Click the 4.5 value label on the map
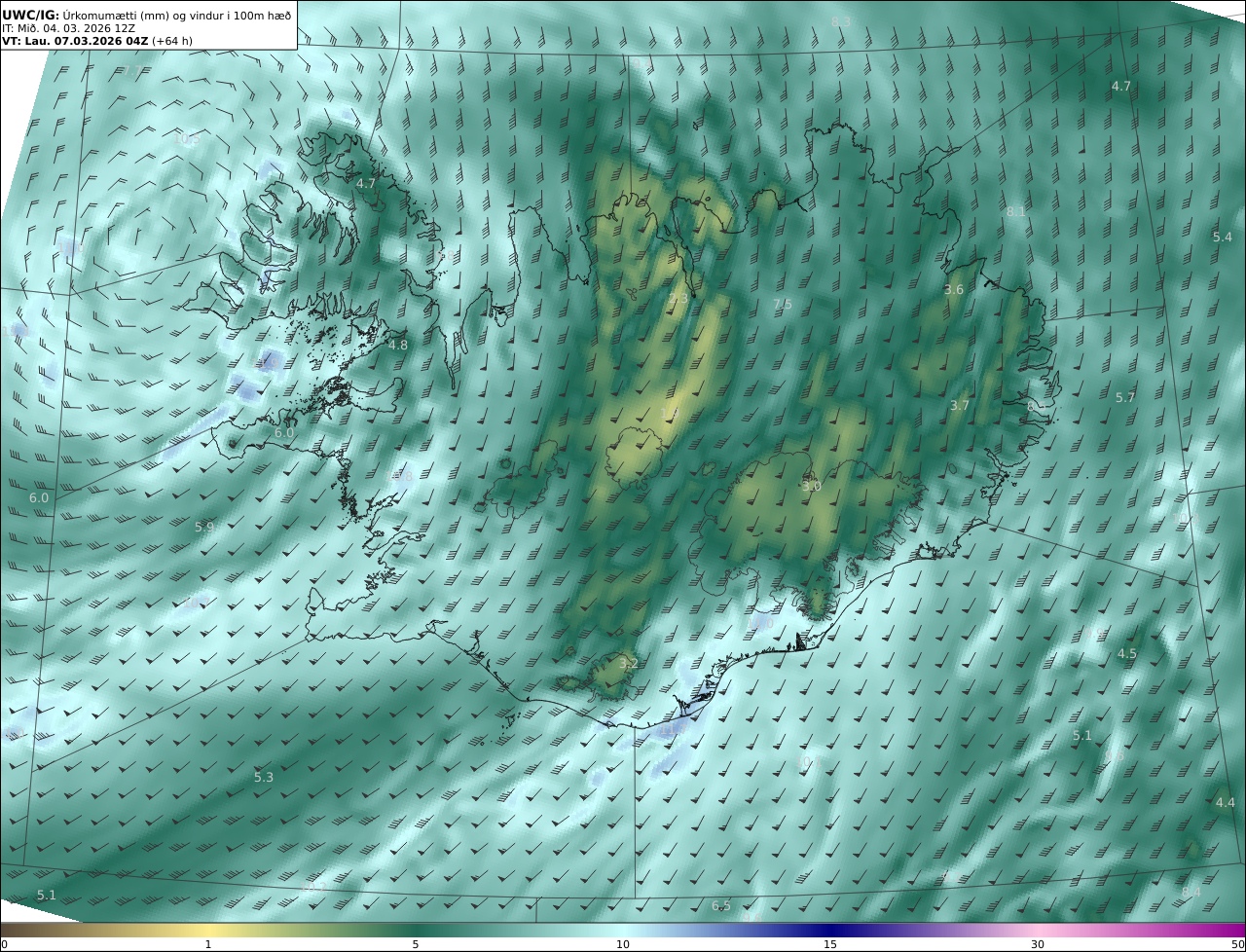This screenshot has height=952, width=1246. [1127, 653]
